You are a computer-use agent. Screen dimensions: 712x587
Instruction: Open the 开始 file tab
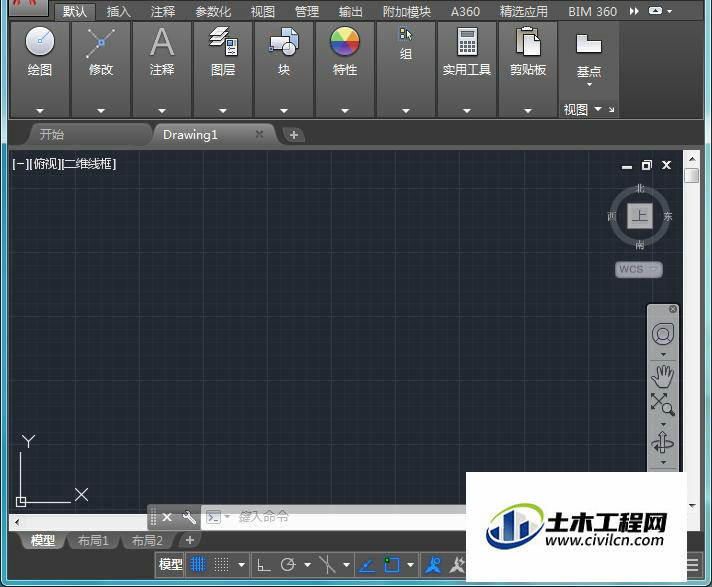tap(89, 134)
